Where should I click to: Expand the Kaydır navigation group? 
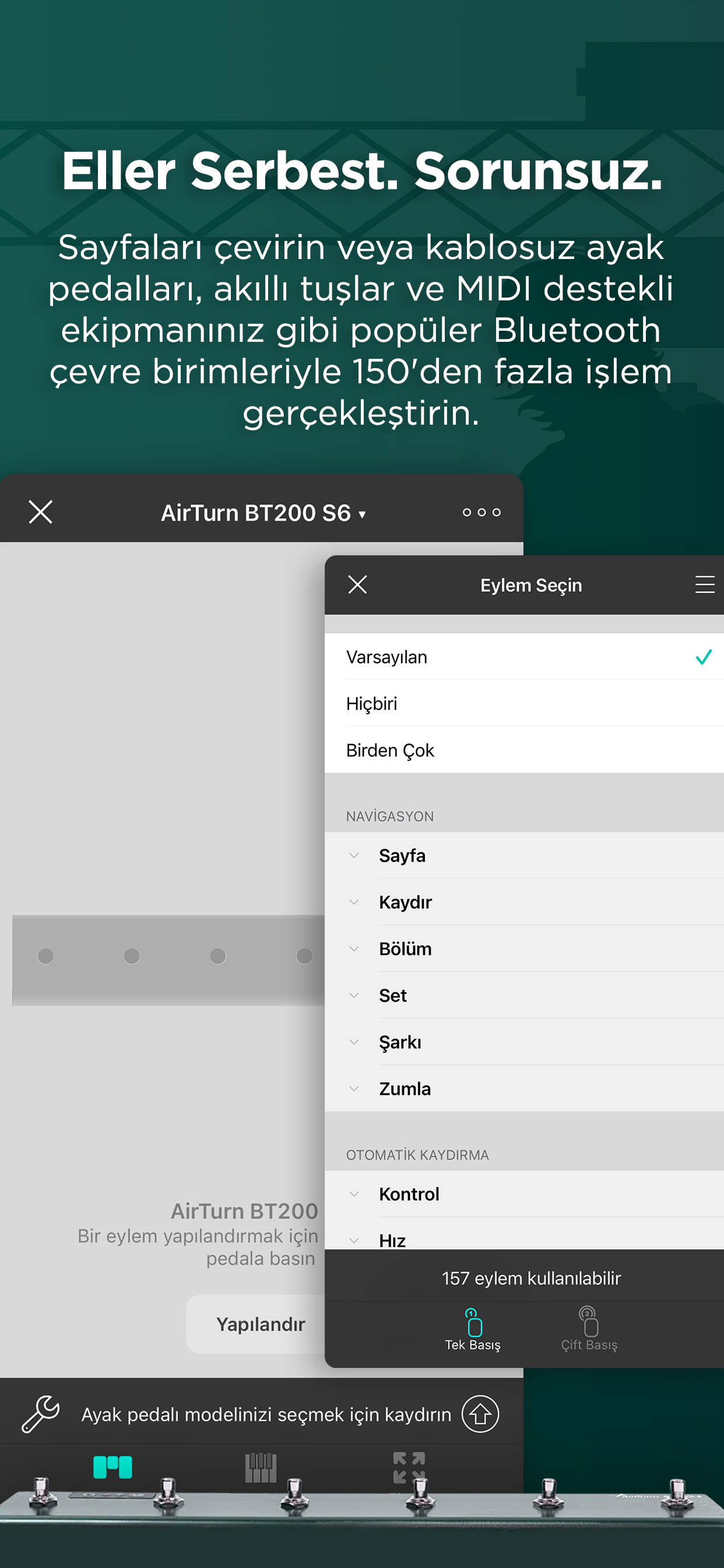(525, 902)
